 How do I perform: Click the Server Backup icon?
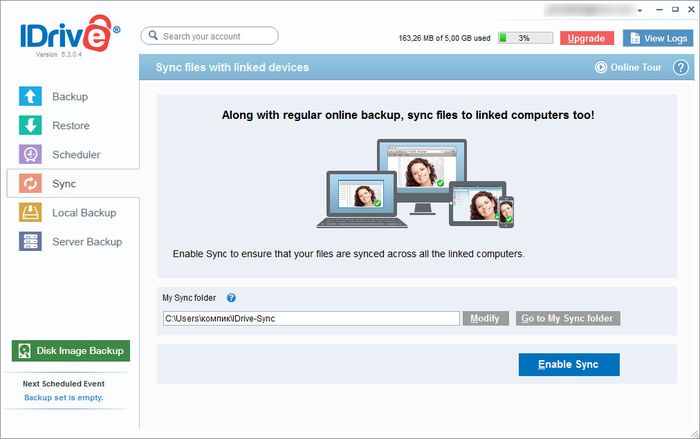[x=31, y=242]
